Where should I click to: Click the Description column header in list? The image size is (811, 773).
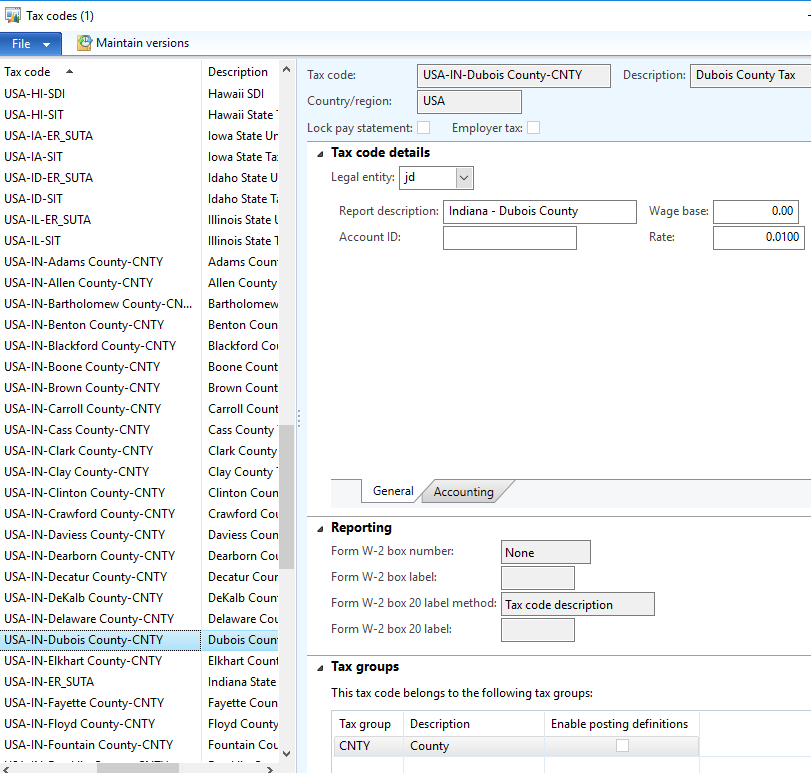click(x=238, y=72)
